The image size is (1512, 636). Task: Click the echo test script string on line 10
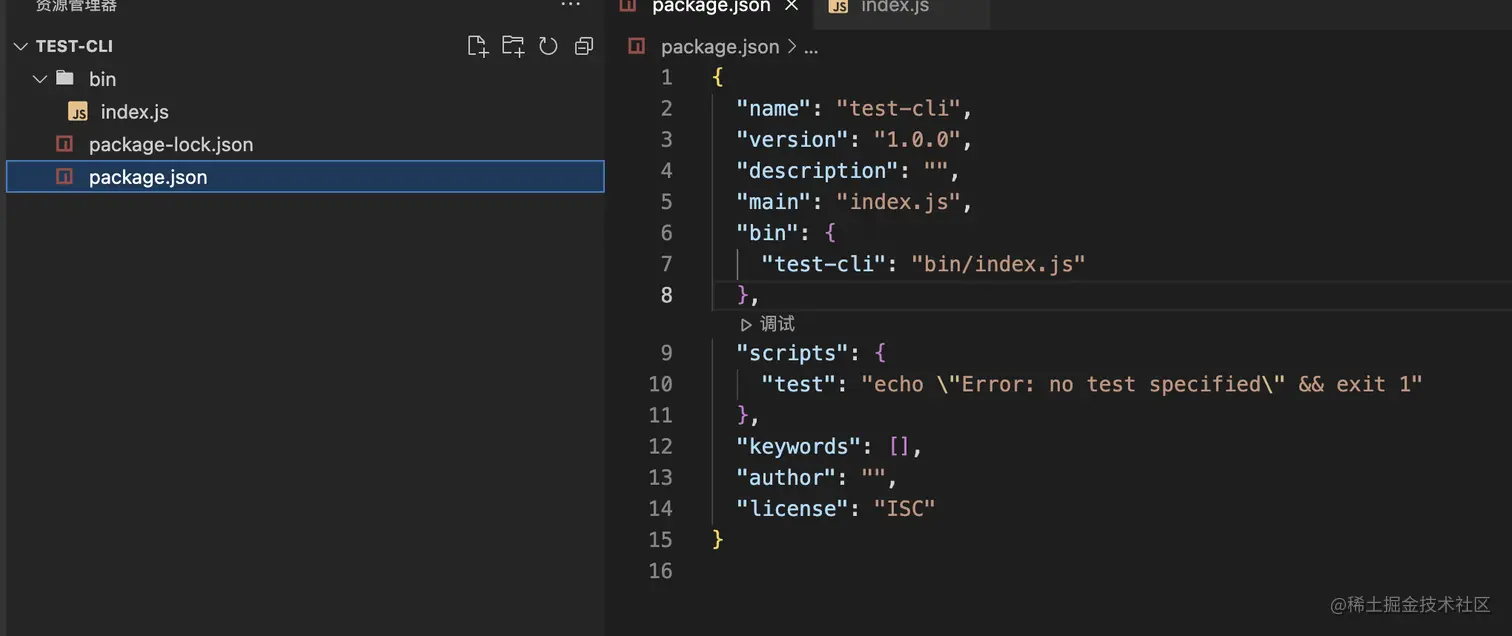click(1141, 384)
